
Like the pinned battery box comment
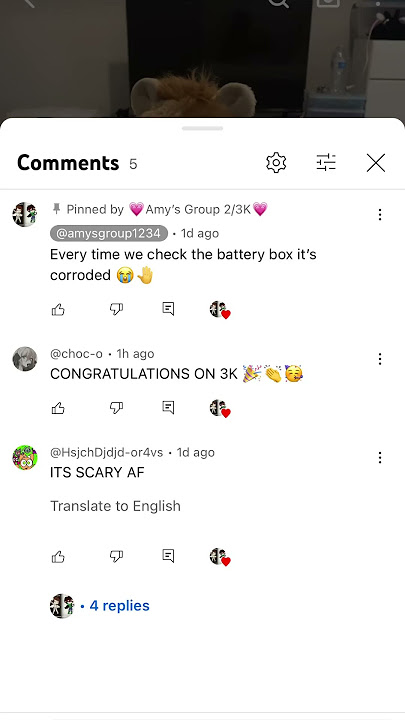point(58,310)
